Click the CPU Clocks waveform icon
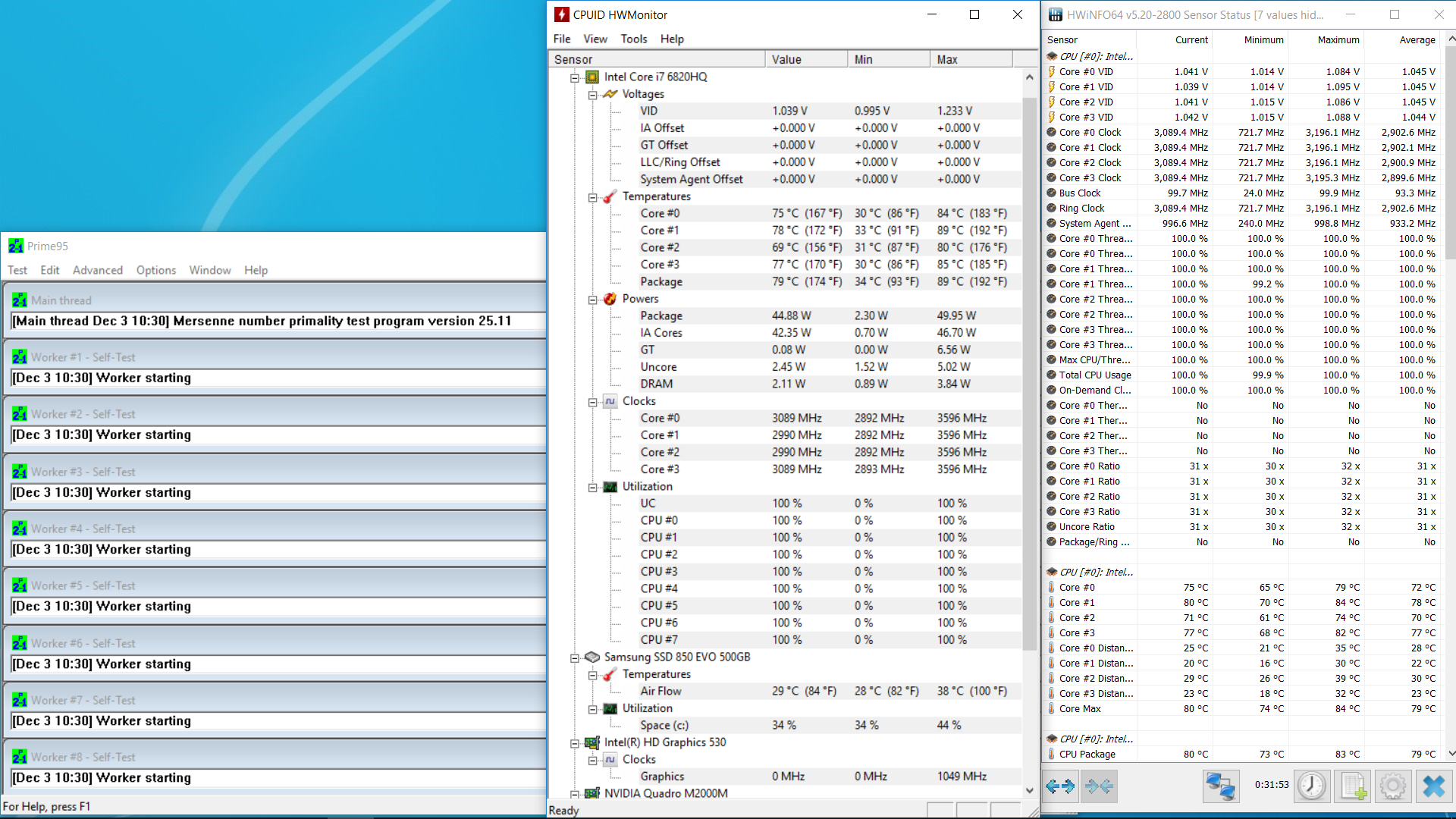The height and width of the screenshot is (819, 1456). [610, 401]
